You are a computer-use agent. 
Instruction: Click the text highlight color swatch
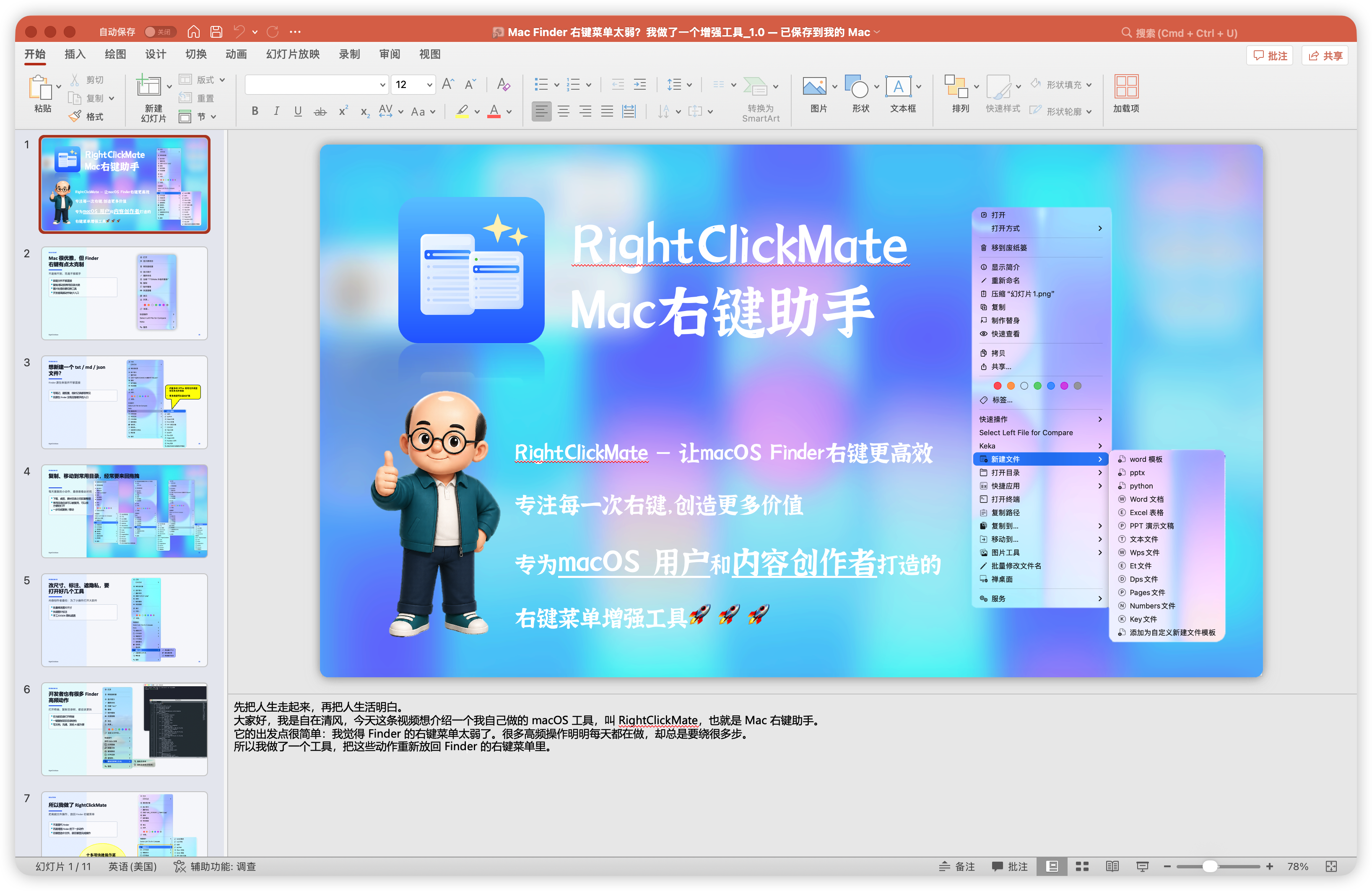tap(462, 111)
